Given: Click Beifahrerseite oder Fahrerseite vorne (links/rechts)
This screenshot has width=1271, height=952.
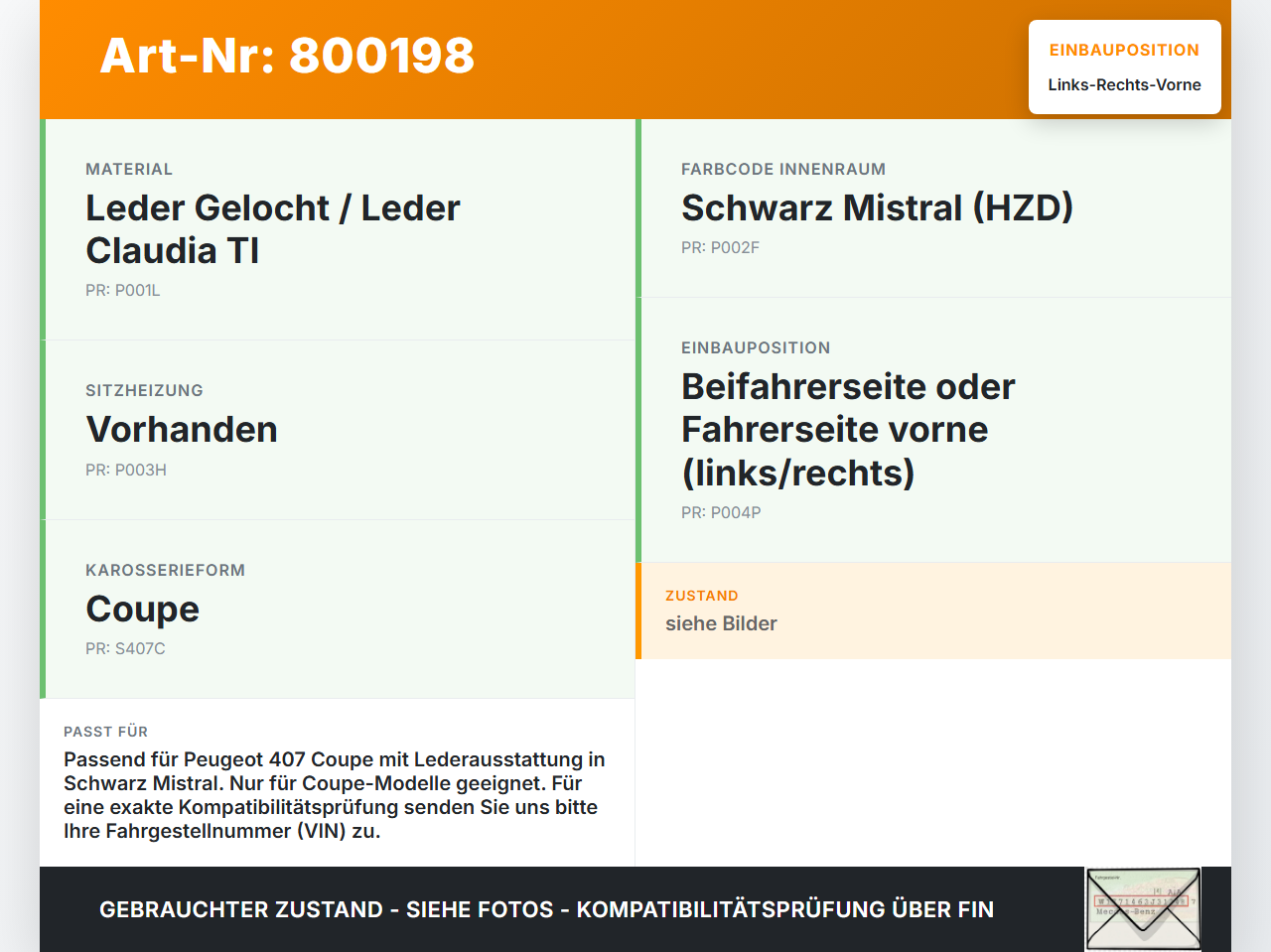Looking at the screenshot, I should pos(848,430).
